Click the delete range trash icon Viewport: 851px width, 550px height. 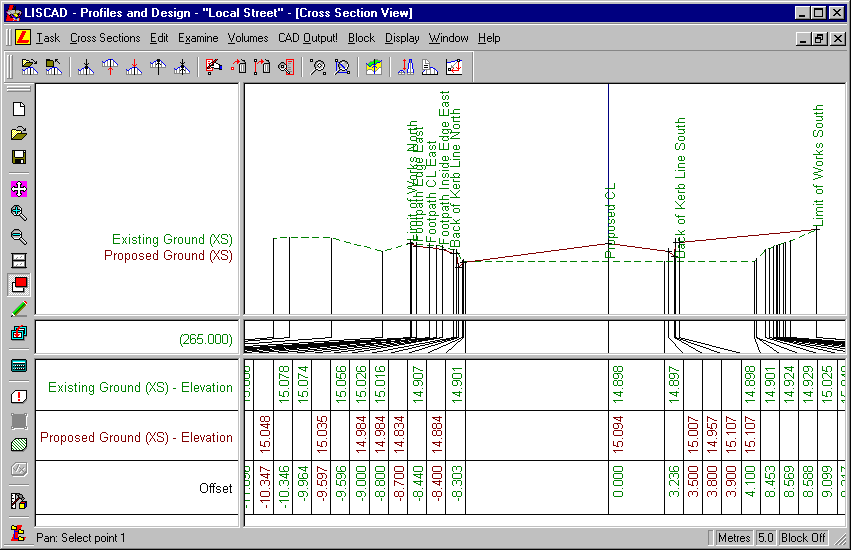pyautogui.click(x=262, y=67)
